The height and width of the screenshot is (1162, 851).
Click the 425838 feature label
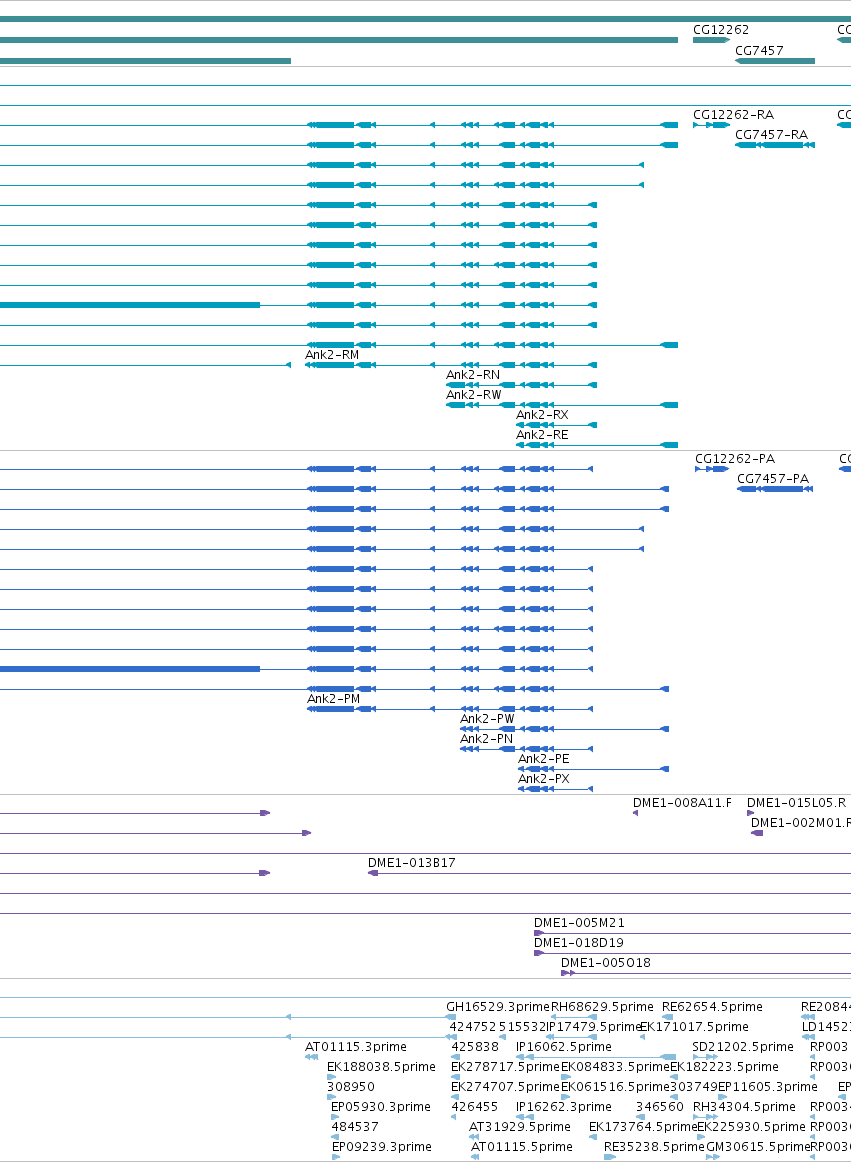(474, 1046)
